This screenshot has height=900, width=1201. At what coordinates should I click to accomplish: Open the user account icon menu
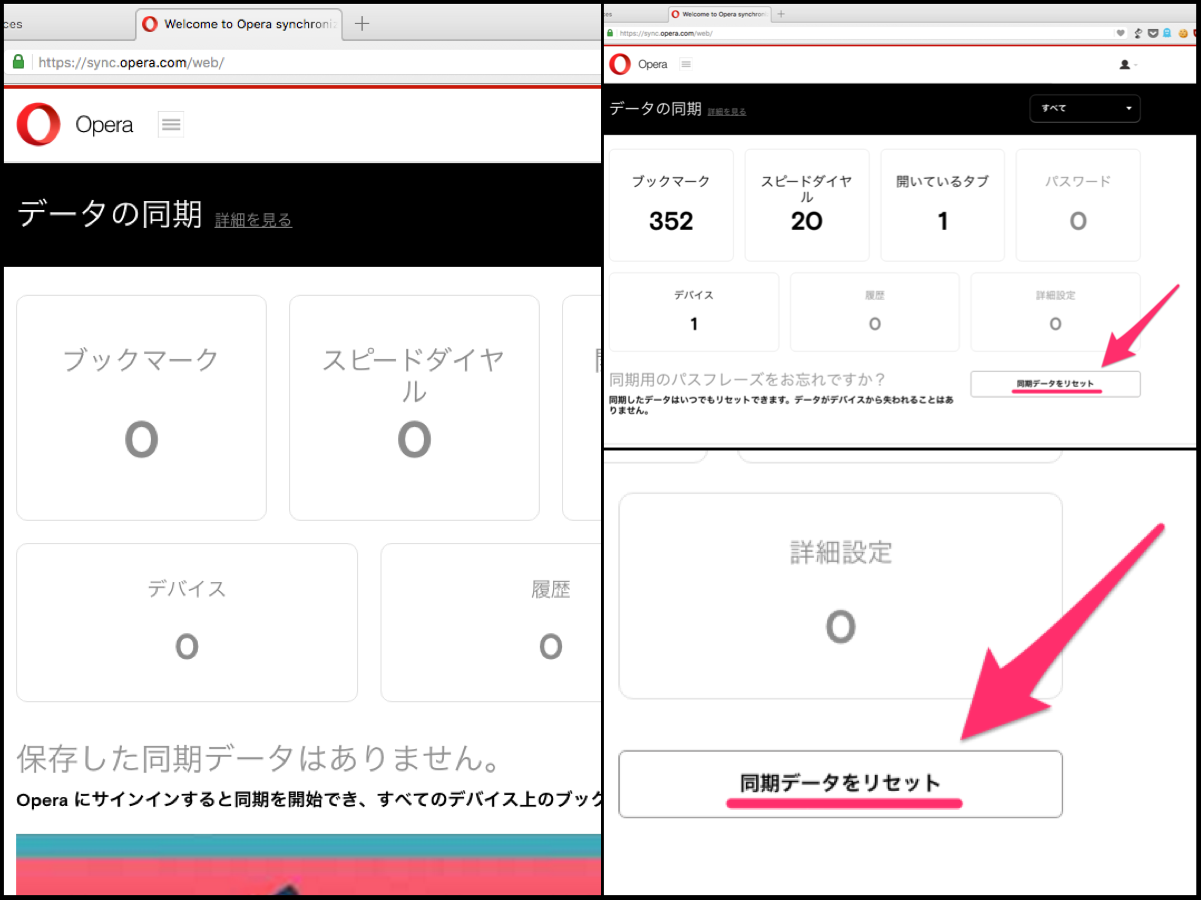[1128, 64]
